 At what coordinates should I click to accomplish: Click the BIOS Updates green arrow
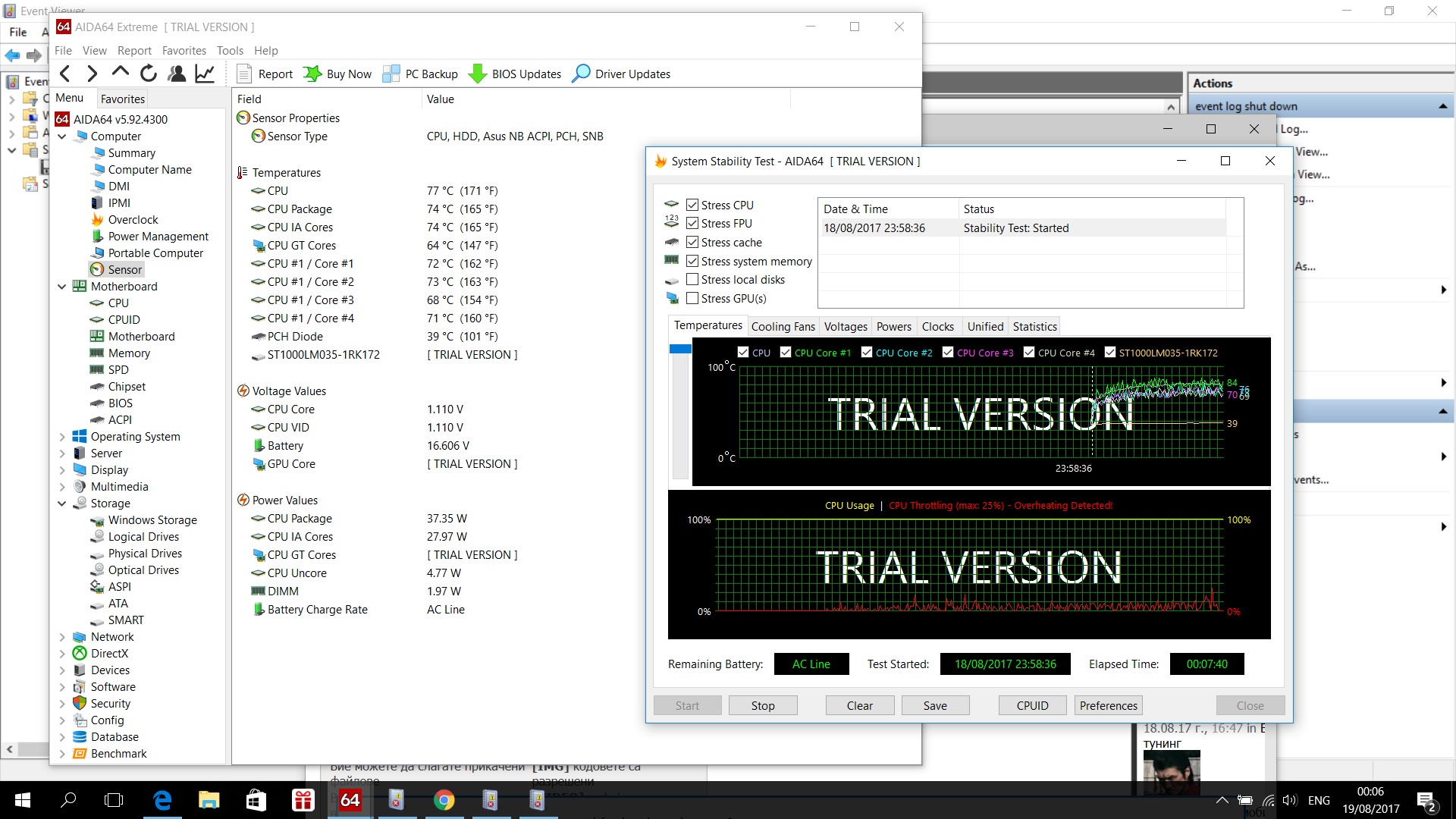tap(478, 74)
